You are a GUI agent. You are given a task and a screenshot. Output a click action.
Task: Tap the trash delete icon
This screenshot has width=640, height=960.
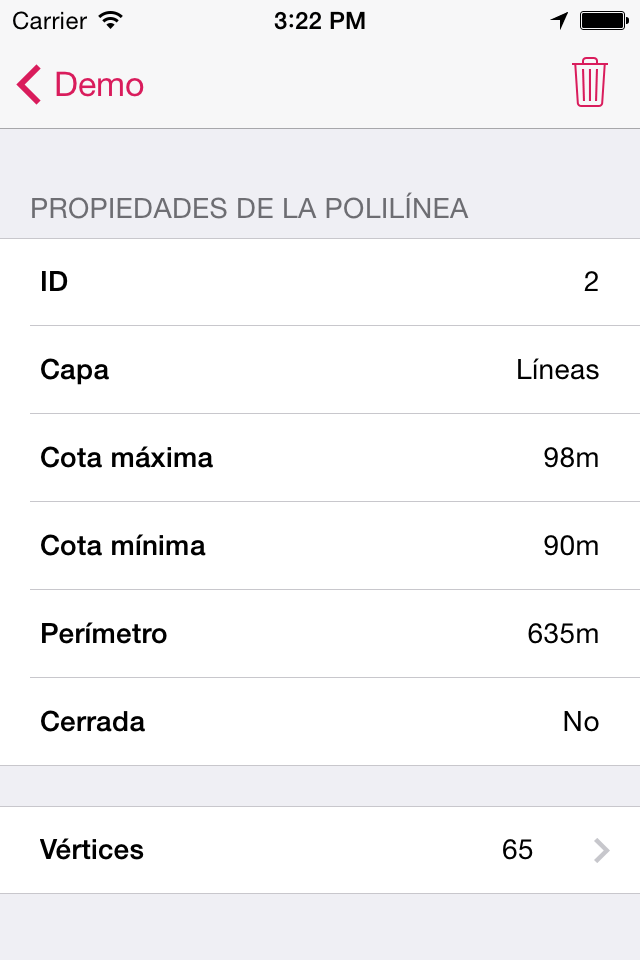point(590,83)
